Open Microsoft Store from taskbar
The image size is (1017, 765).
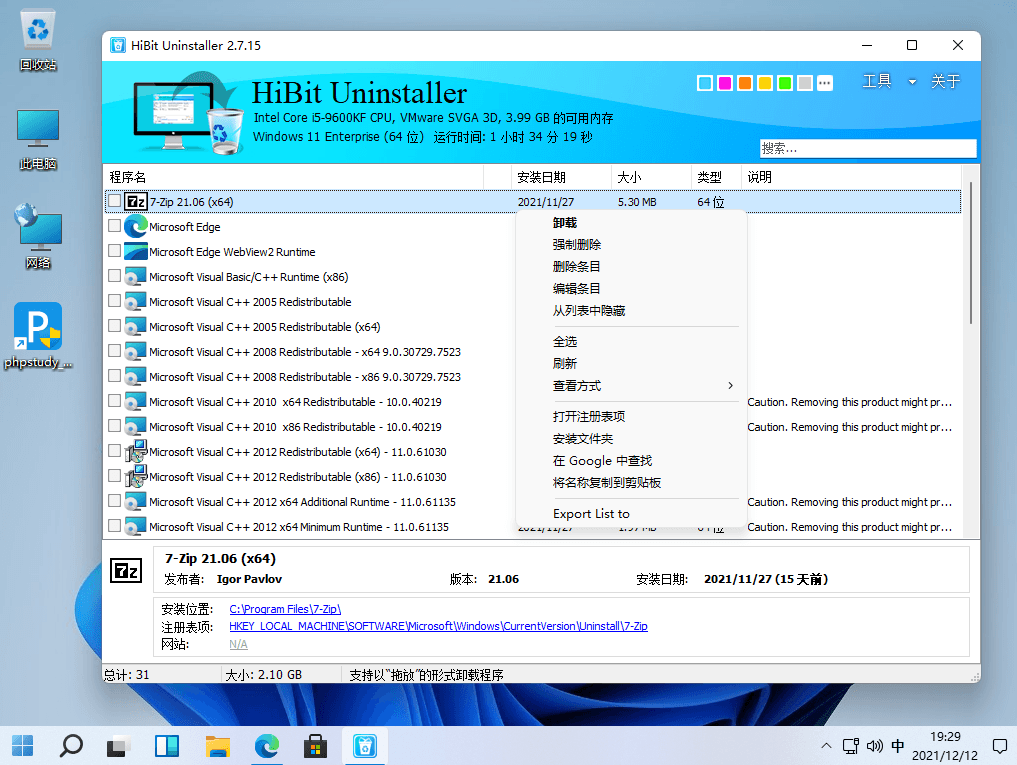click(315, 746)
